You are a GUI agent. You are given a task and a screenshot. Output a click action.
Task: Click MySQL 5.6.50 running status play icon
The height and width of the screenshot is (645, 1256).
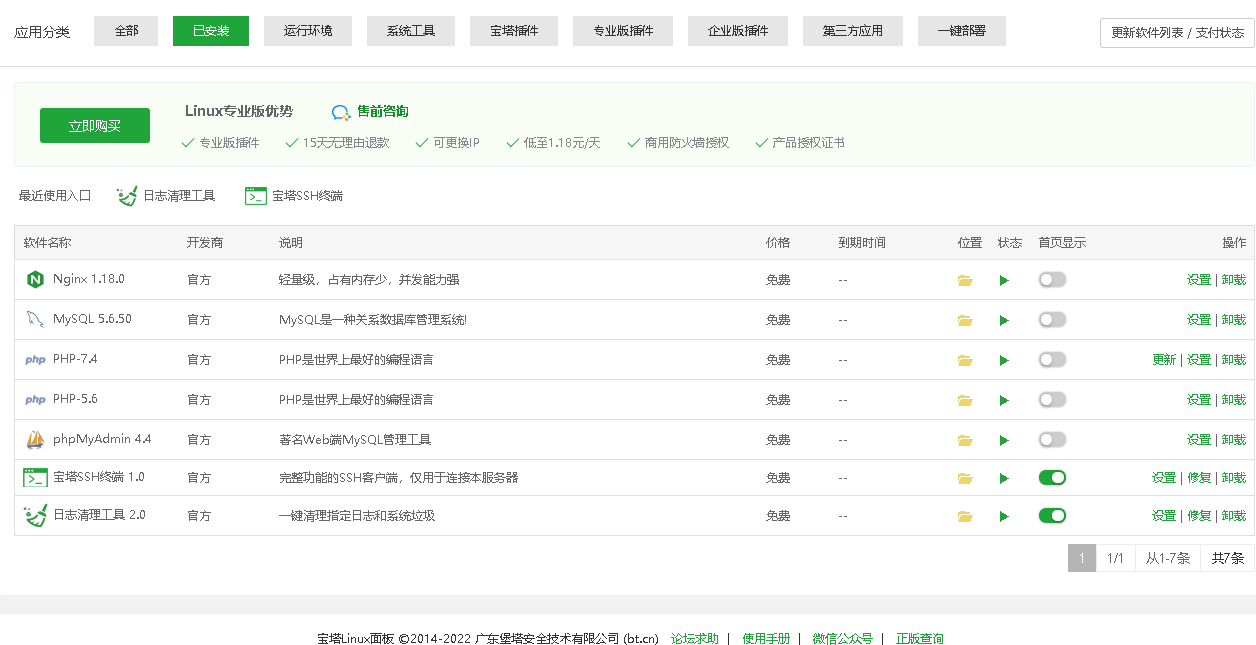[1004, 320]
